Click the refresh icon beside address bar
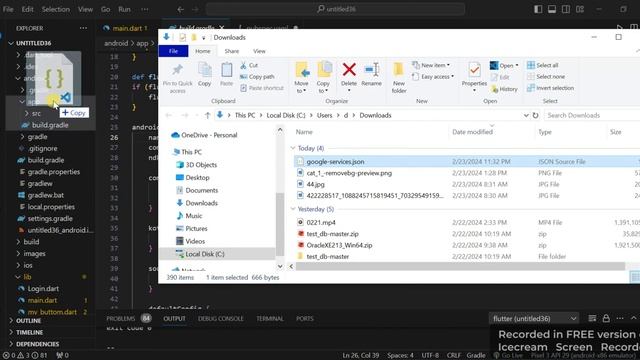 tap(536, 116)
